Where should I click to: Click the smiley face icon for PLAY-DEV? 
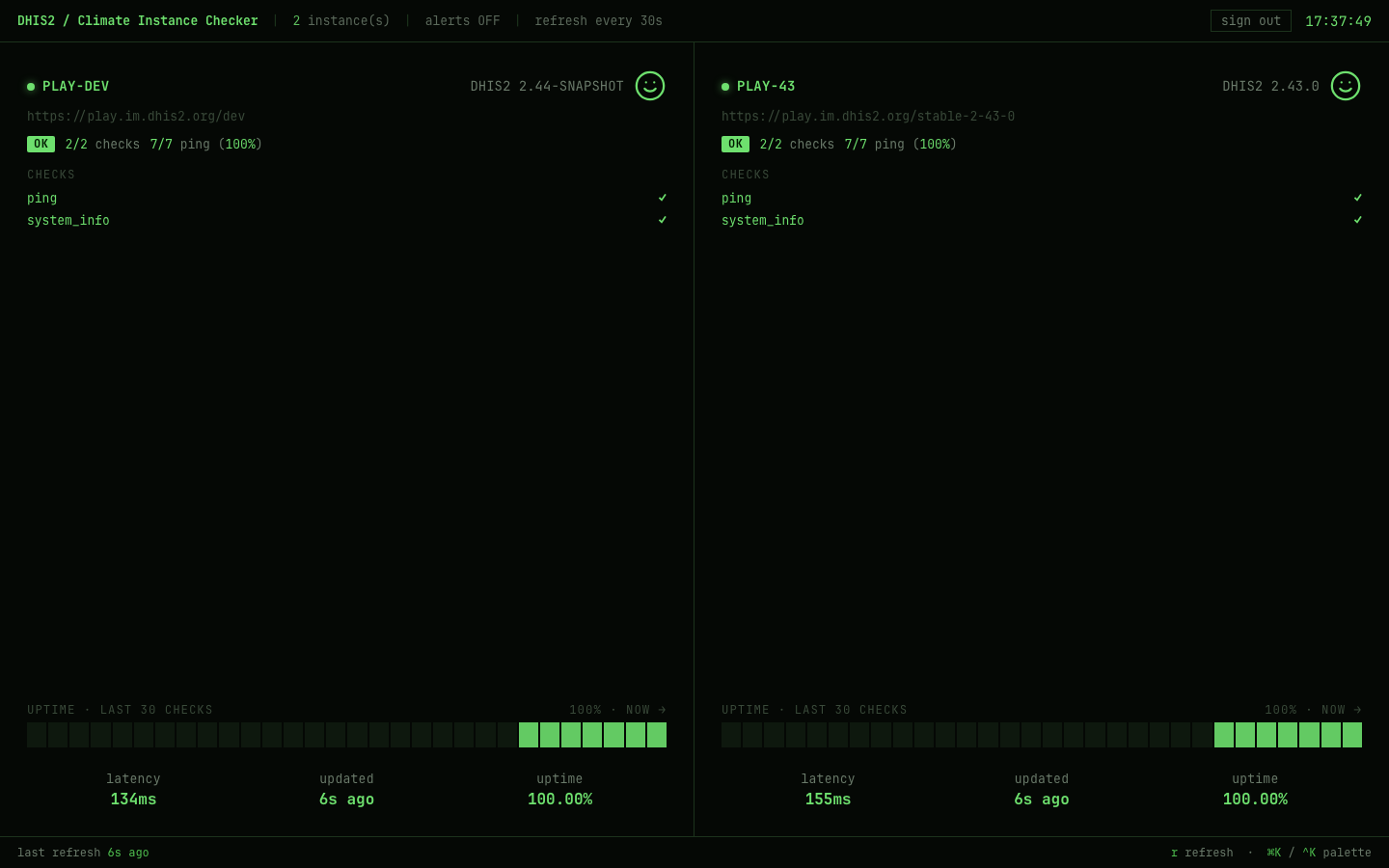[x=650, y=86]
